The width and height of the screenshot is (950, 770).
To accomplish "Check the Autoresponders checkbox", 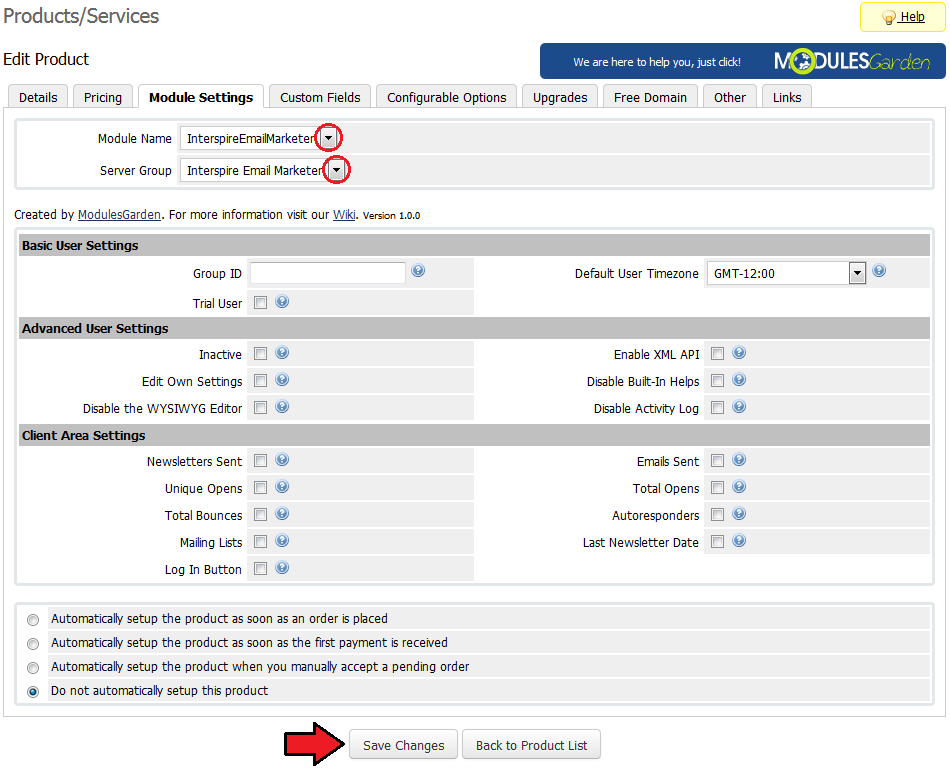I will pyautogui.click(x=717, y=515).
